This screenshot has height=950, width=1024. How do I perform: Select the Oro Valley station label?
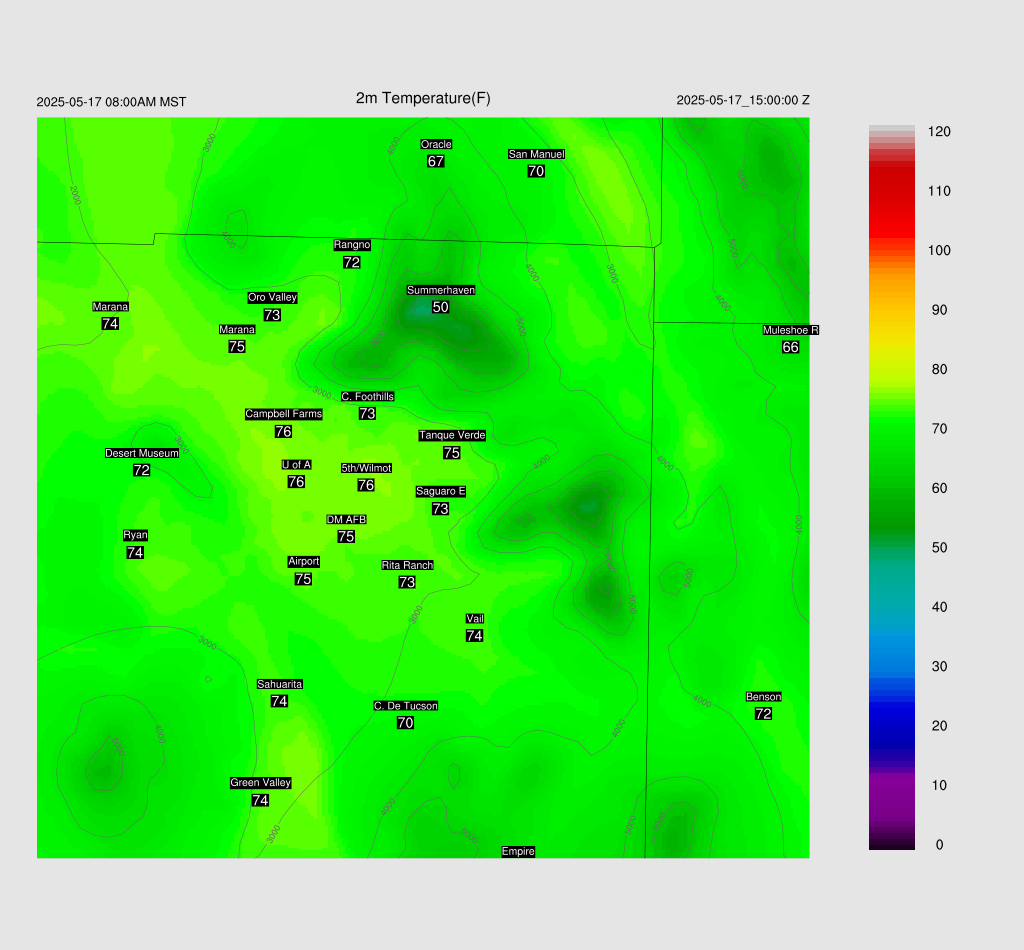[272, 297]
